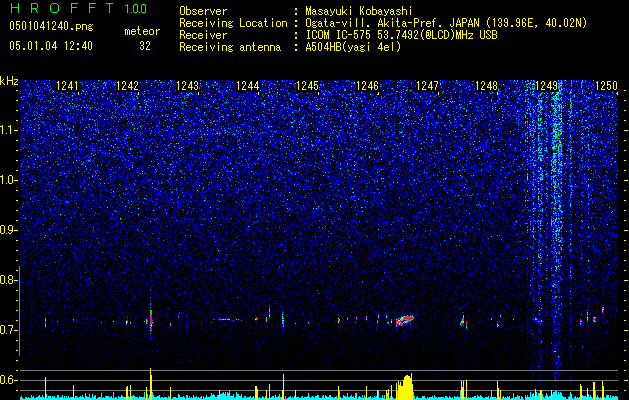Image resolution: width=629 pixels, height=400 pixels.
Task: Click the Observer field label
Action: 203,11
